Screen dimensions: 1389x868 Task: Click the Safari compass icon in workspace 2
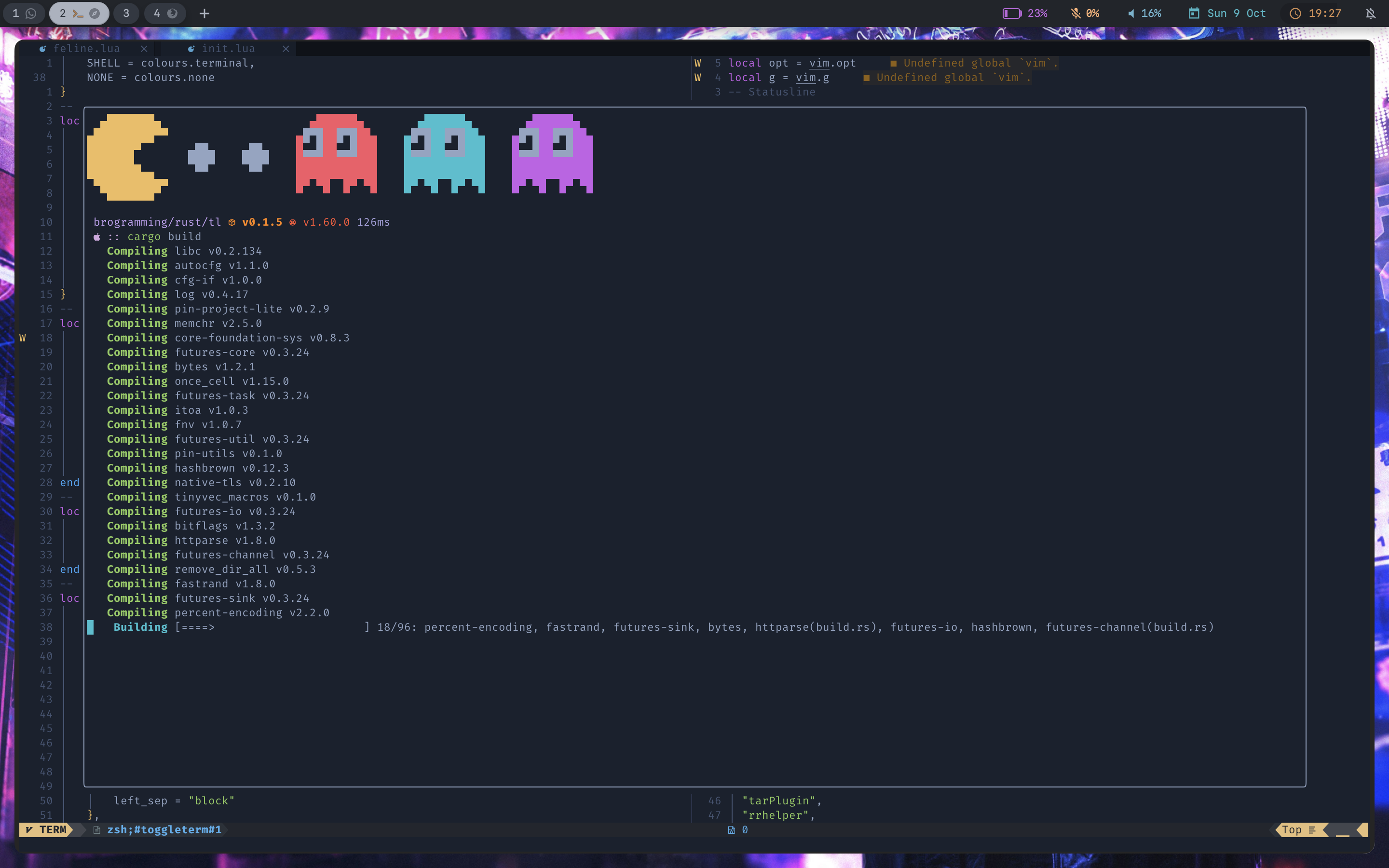[x=95, y=13]
